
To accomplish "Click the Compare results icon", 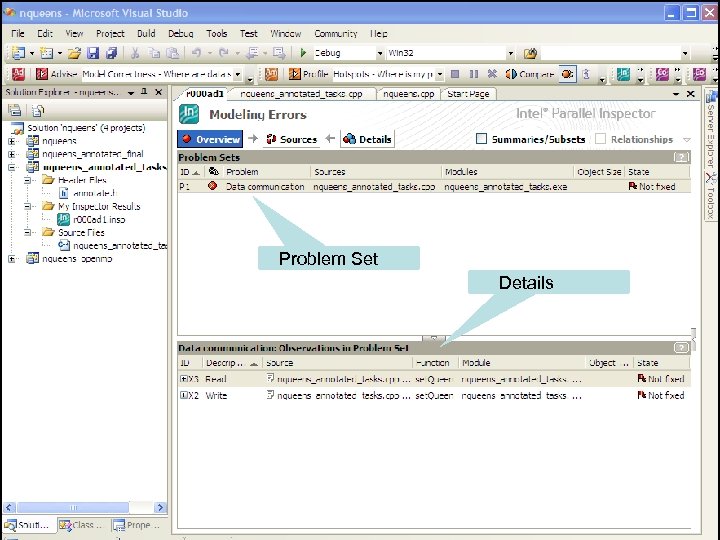I will (x=511, y=74).
